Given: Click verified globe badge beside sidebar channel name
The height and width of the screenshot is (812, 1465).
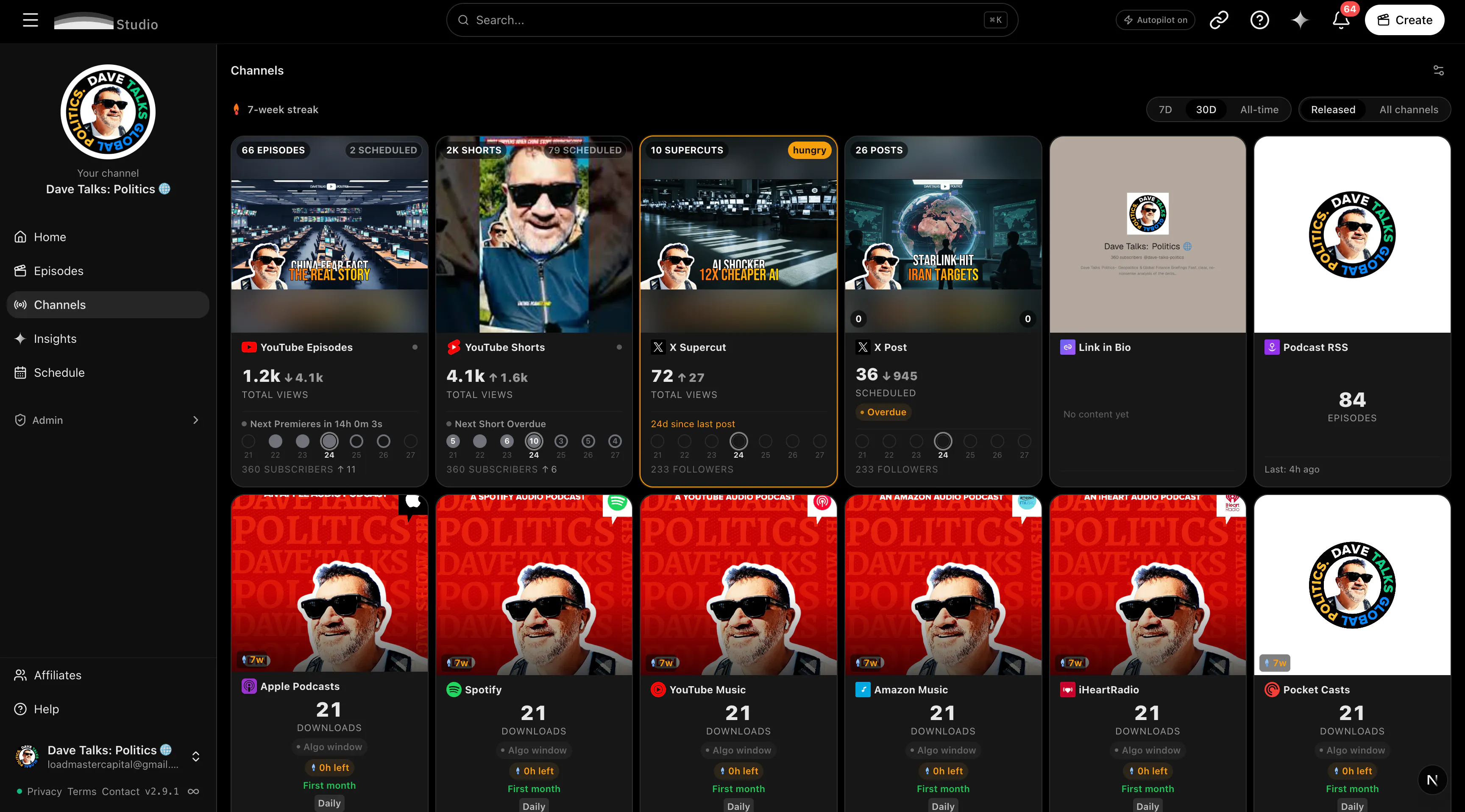Looking at the screenshot, I should click(x=164, y=189).
